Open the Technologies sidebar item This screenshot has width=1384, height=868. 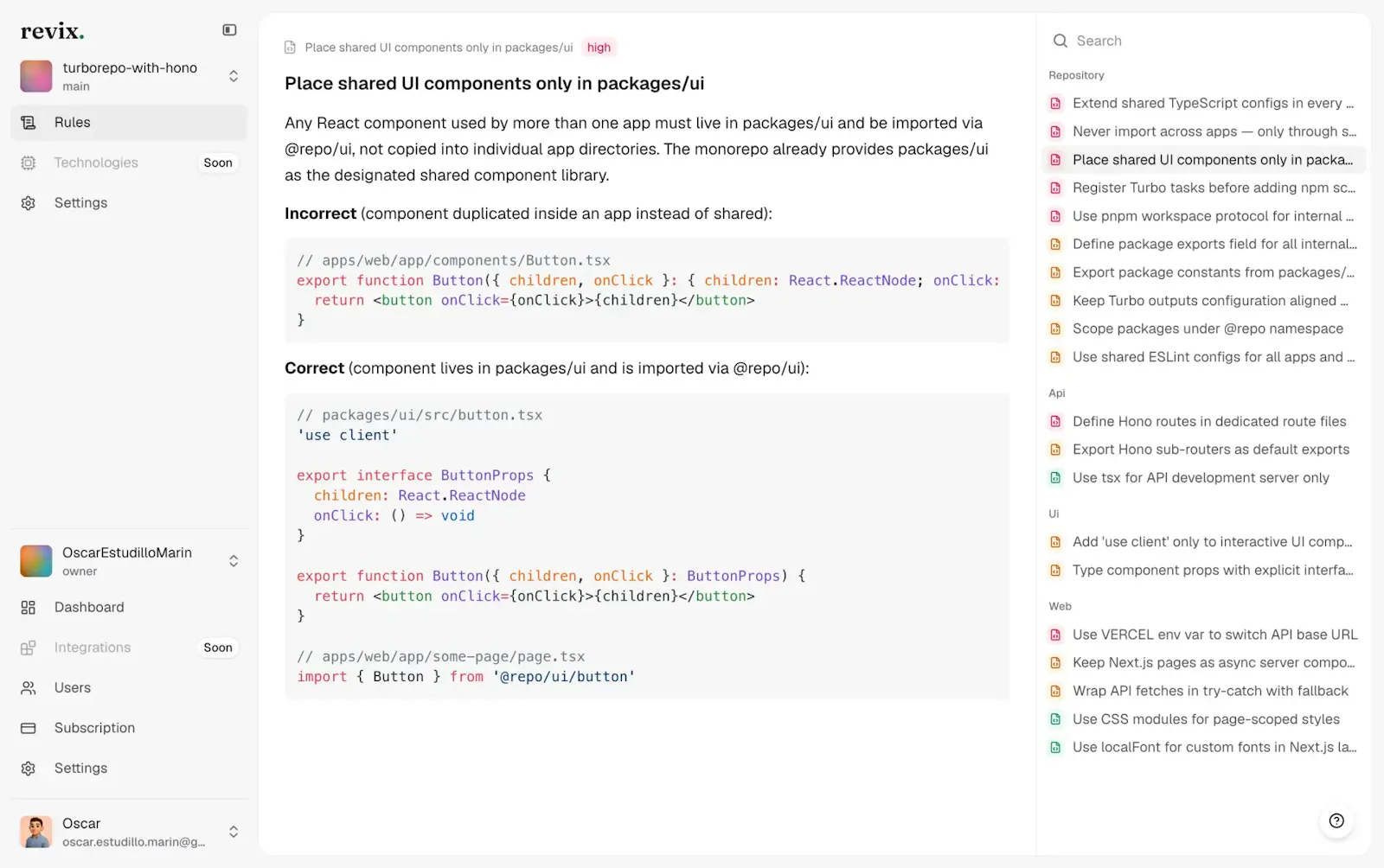point(130,163)
